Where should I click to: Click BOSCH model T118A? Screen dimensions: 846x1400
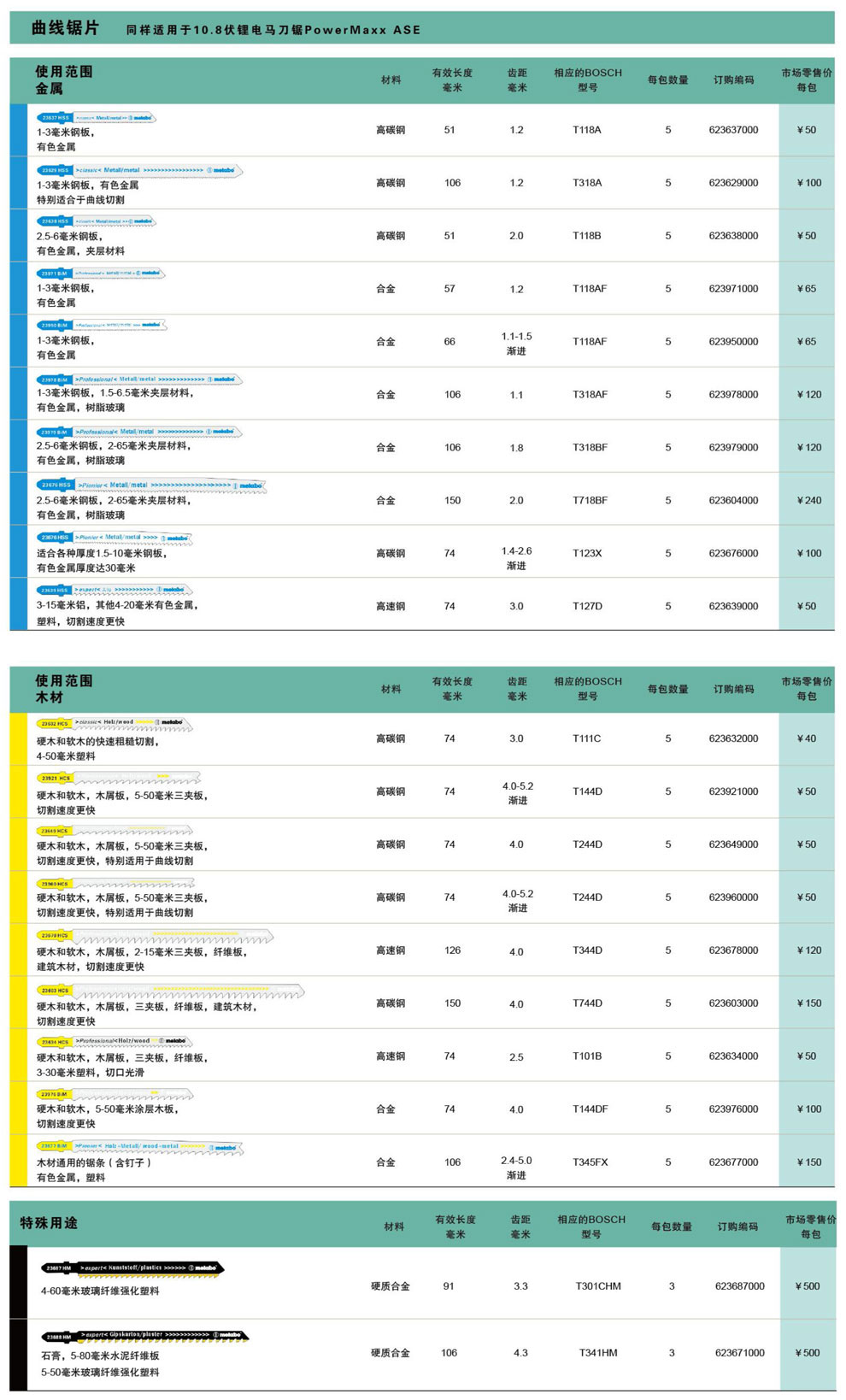coord(587,130)
